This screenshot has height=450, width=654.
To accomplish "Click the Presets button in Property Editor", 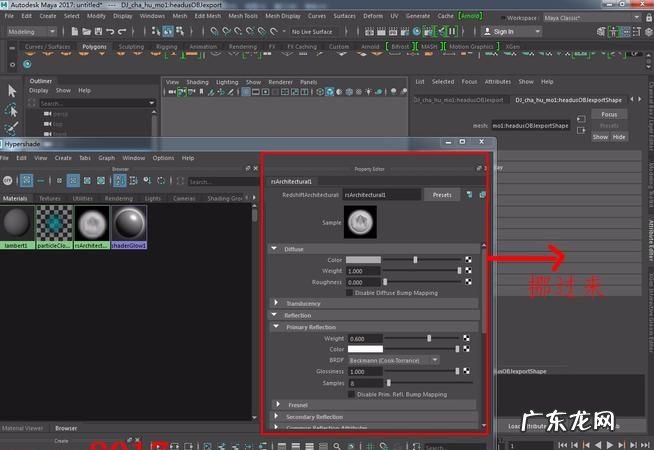I will click(441, 195).
